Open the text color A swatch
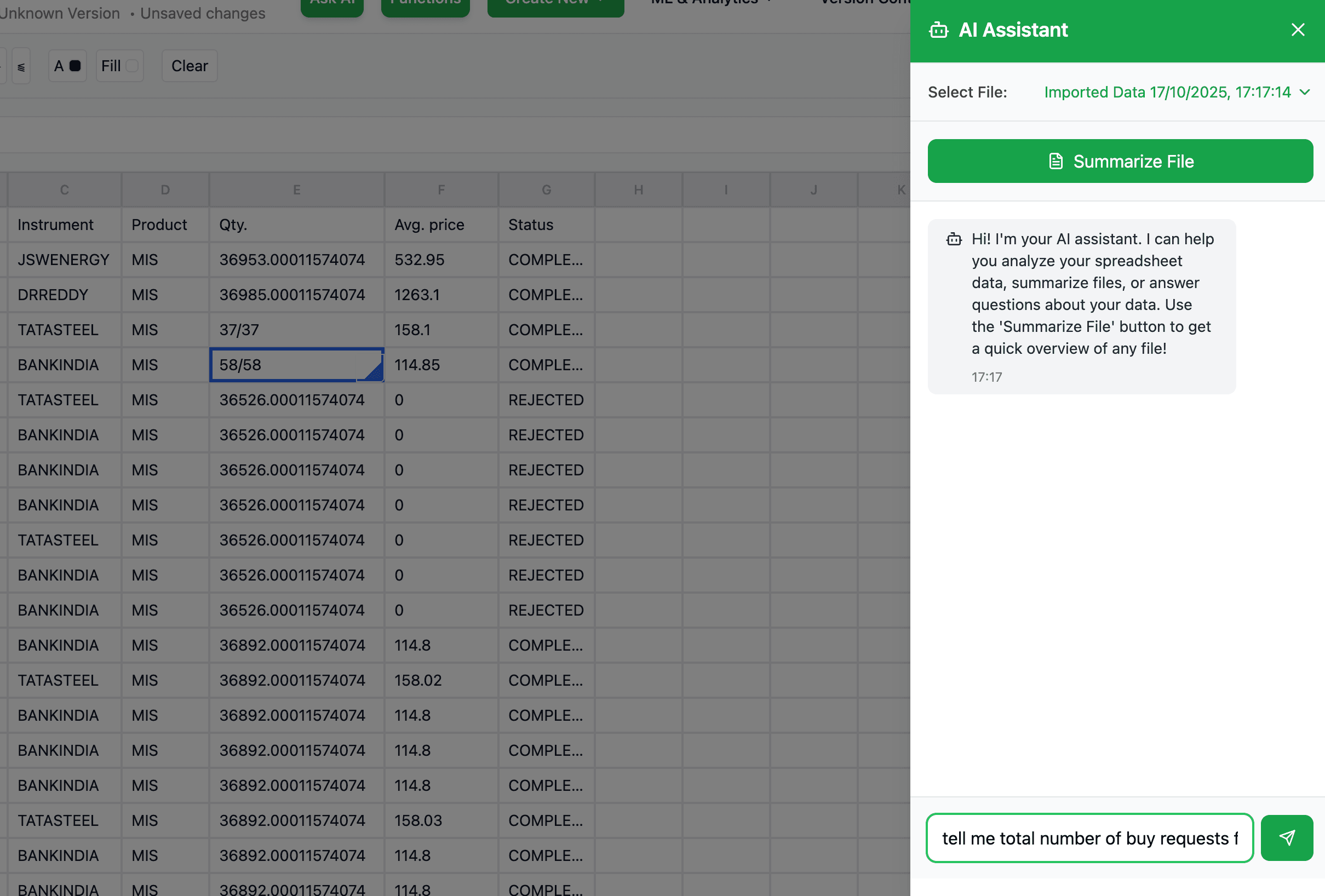This screenshot has width=1325, height=896. click(67, 66)
